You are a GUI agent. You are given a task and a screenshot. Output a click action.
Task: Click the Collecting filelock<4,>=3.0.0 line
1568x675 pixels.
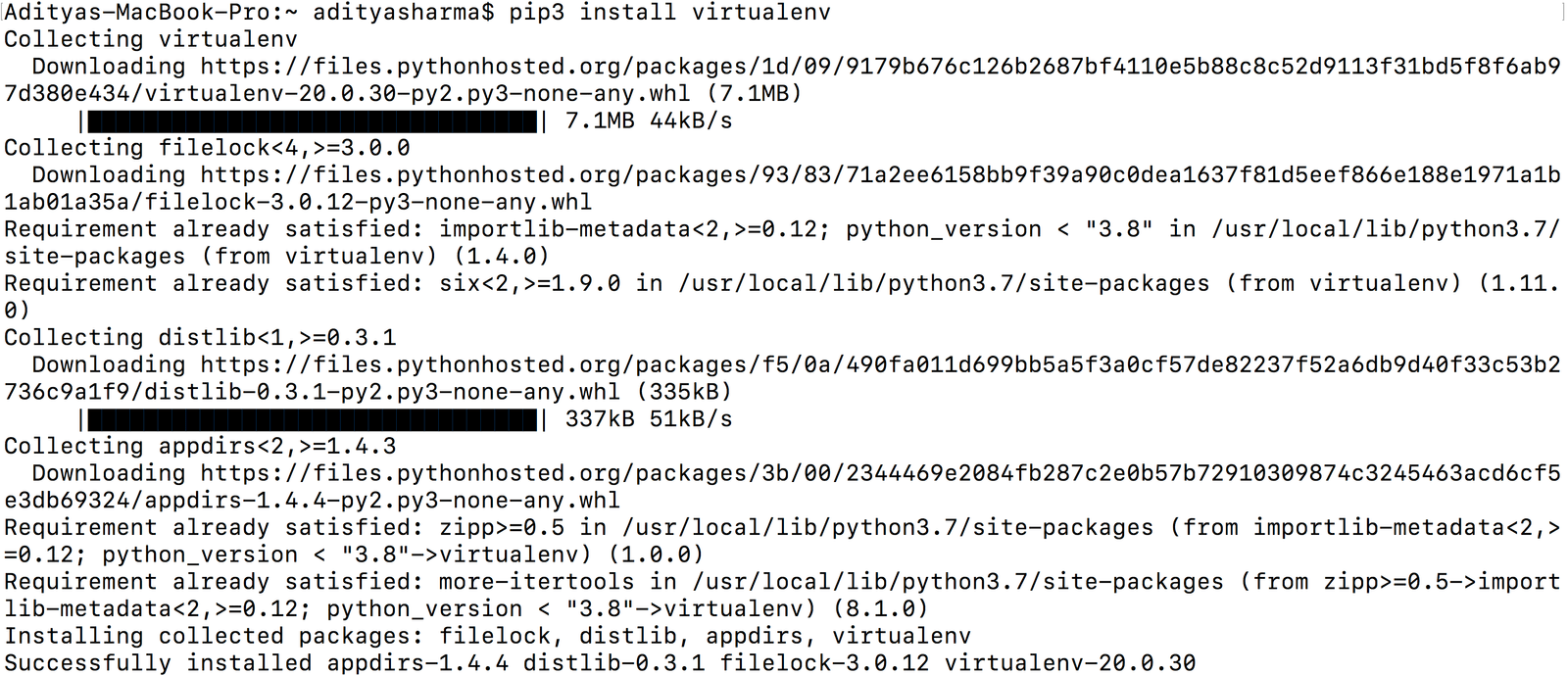coord(207,149)
